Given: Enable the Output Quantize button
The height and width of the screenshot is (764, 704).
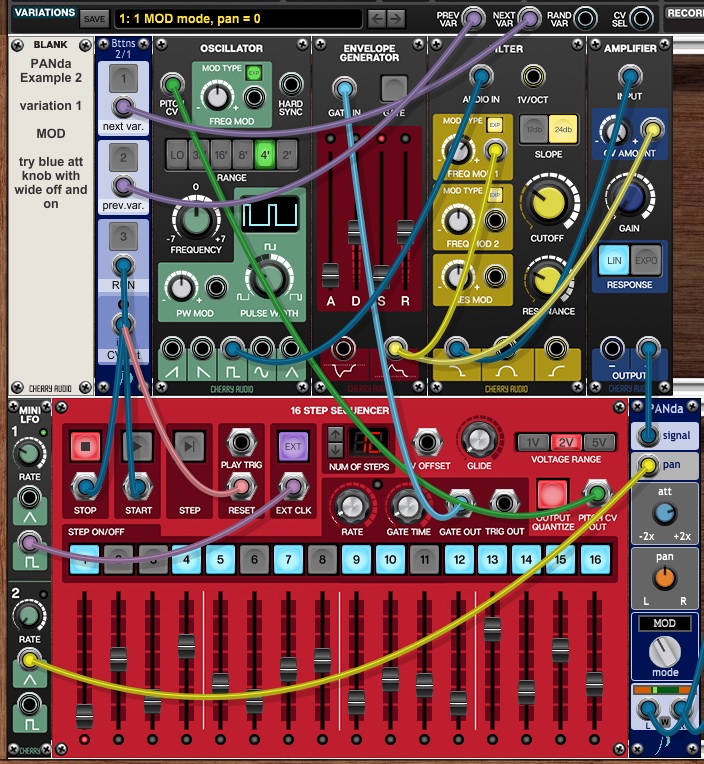Looking at the screenshot, I should [552, 494].
